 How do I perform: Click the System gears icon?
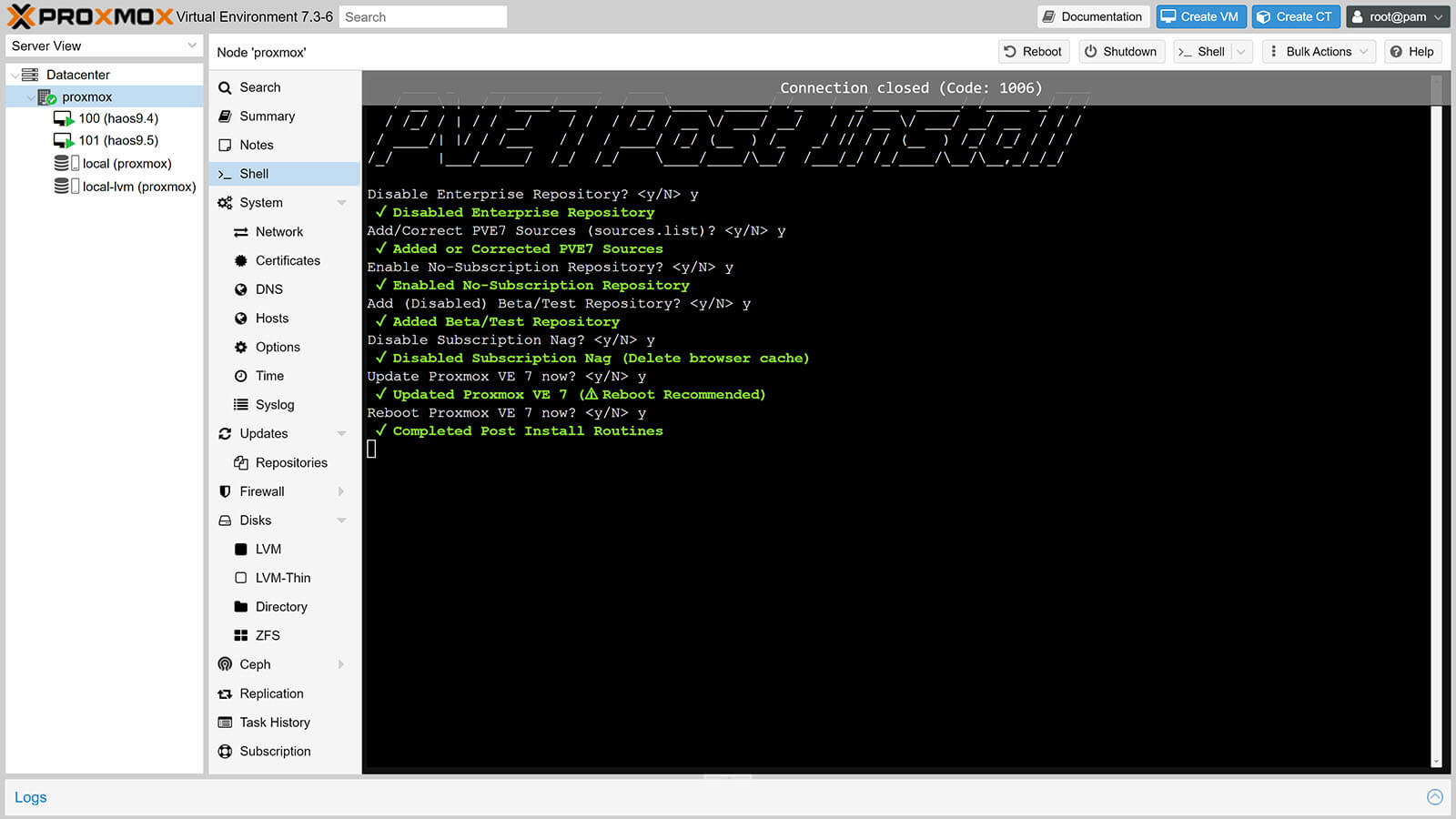click(225, 203)
